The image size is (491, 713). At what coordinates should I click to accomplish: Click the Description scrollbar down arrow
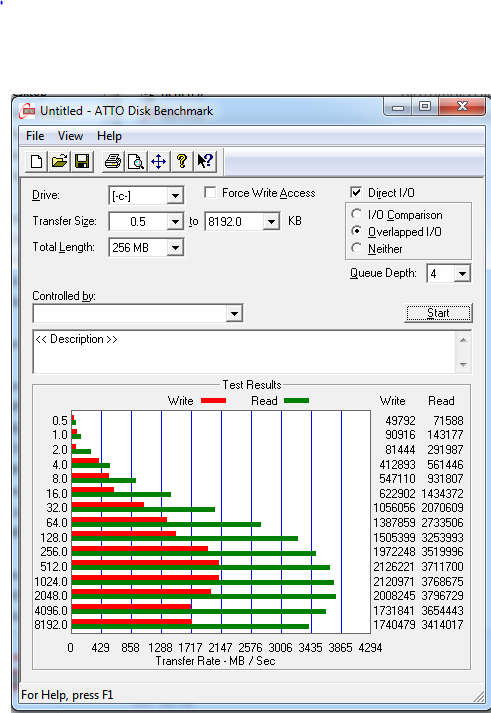tap(463, 364)
